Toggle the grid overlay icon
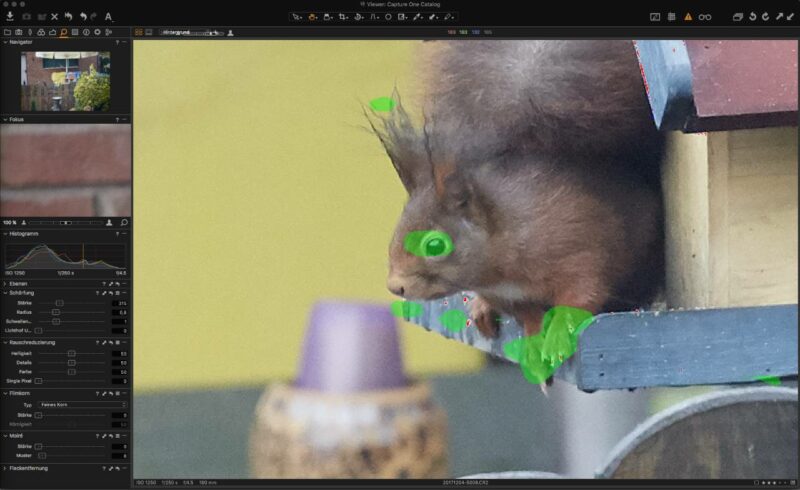800x490 pixels. point(671,17)
